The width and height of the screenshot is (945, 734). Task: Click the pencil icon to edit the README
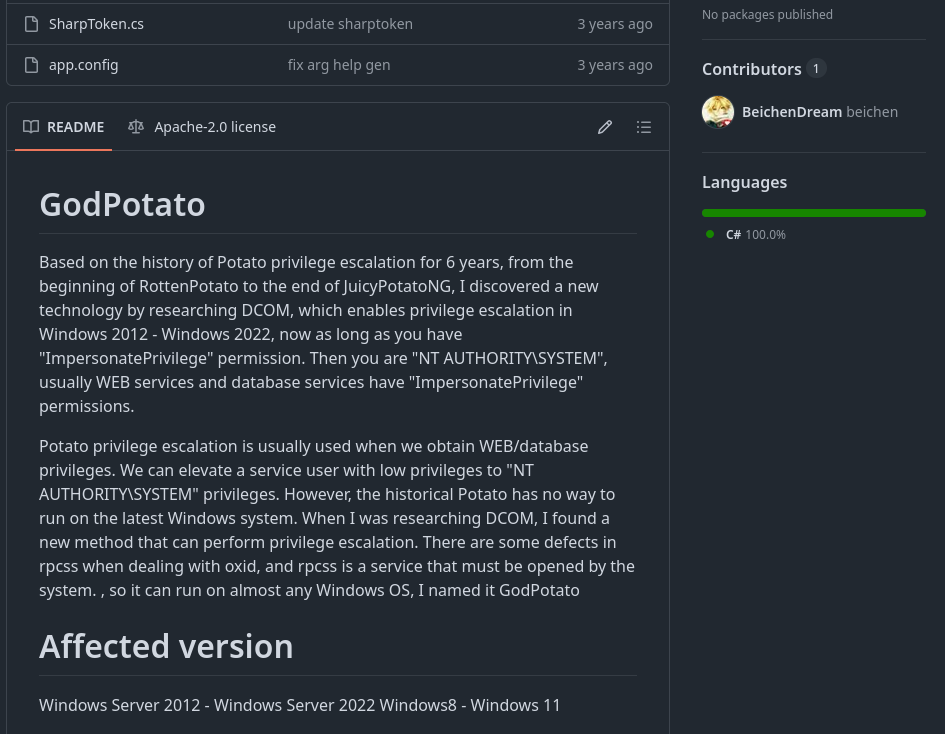pos(605,127)
